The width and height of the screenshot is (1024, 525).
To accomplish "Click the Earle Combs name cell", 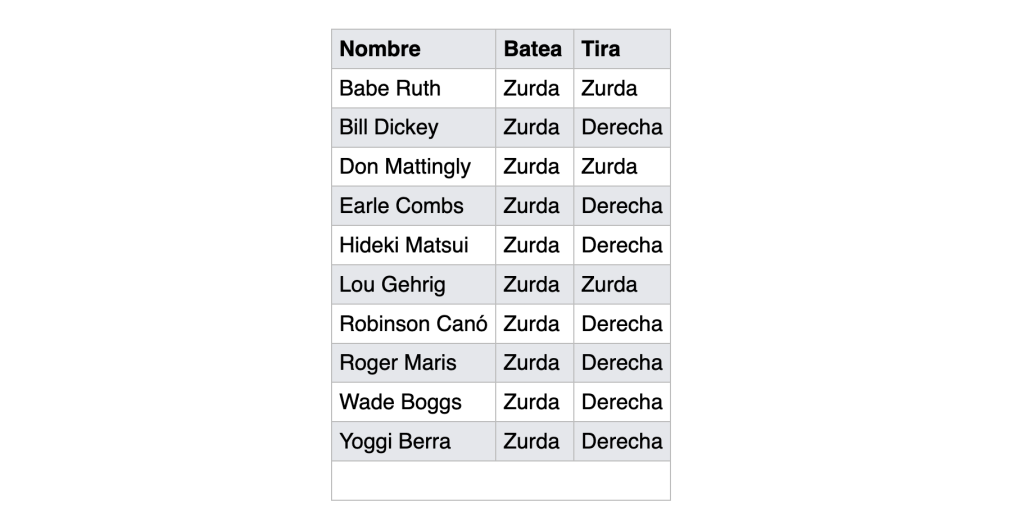I will pyautogui.click(x=402, y=206).
